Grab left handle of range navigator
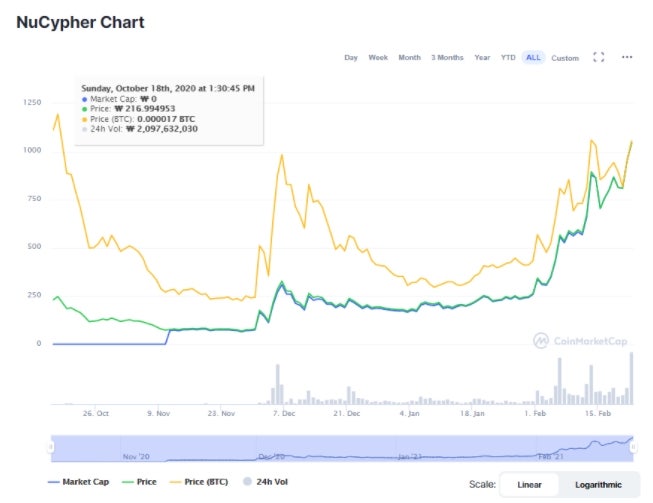Image resolution: width=653 pixels, height=503 pixels. tap(51, 447)
